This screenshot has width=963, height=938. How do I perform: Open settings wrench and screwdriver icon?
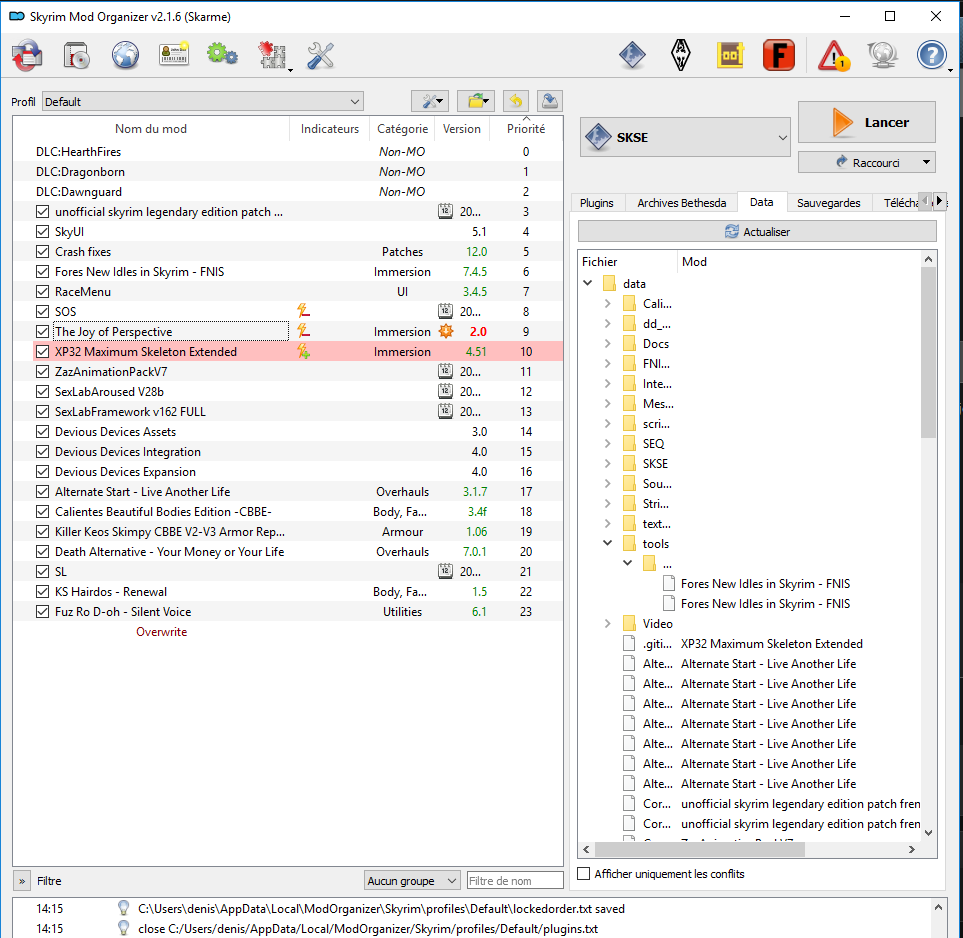[321, 56]
